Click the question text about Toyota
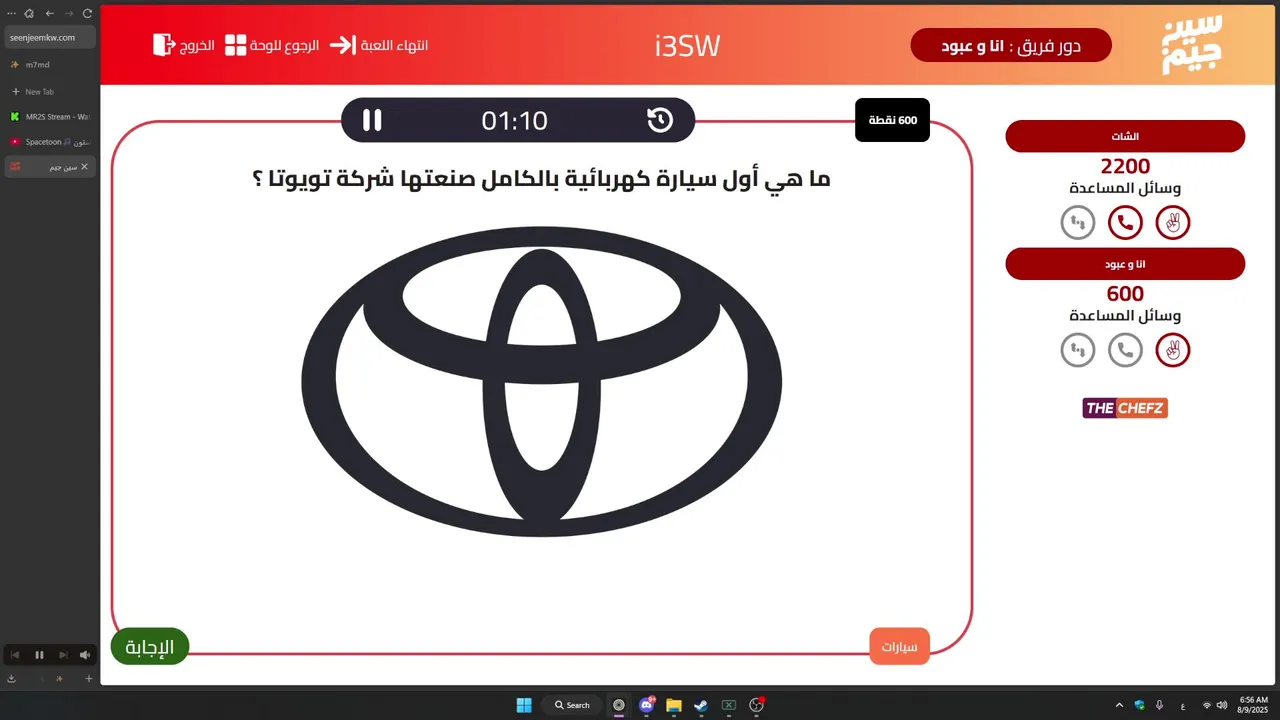1280x720 pixels. pos(541,179)
